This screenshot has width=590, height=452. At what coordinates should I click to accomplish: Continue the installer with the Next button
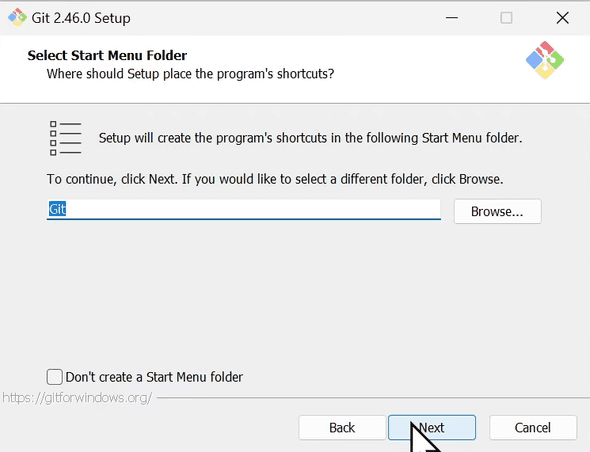432,428
